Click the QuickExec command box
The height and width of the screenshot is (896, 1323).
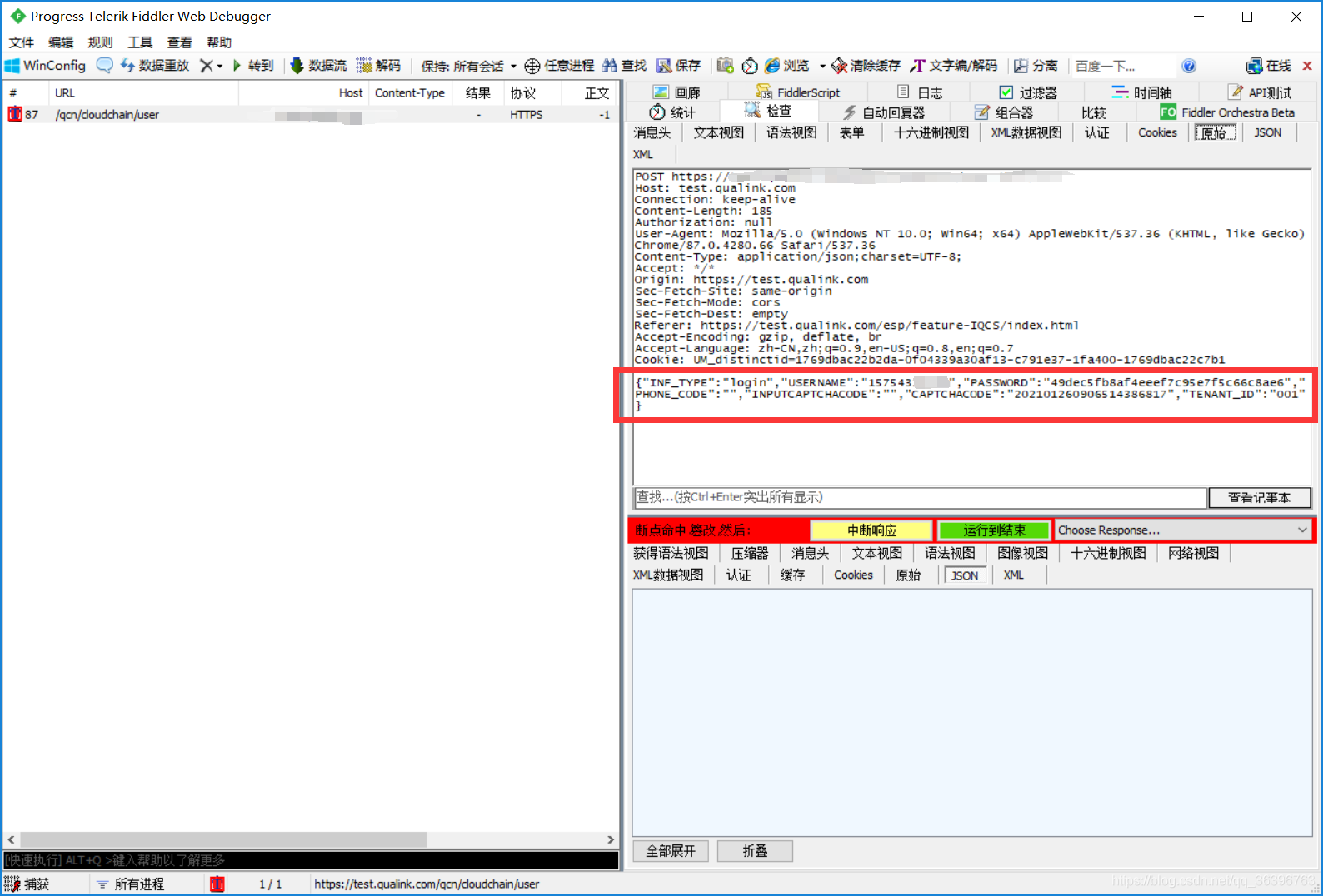(310, 860)
